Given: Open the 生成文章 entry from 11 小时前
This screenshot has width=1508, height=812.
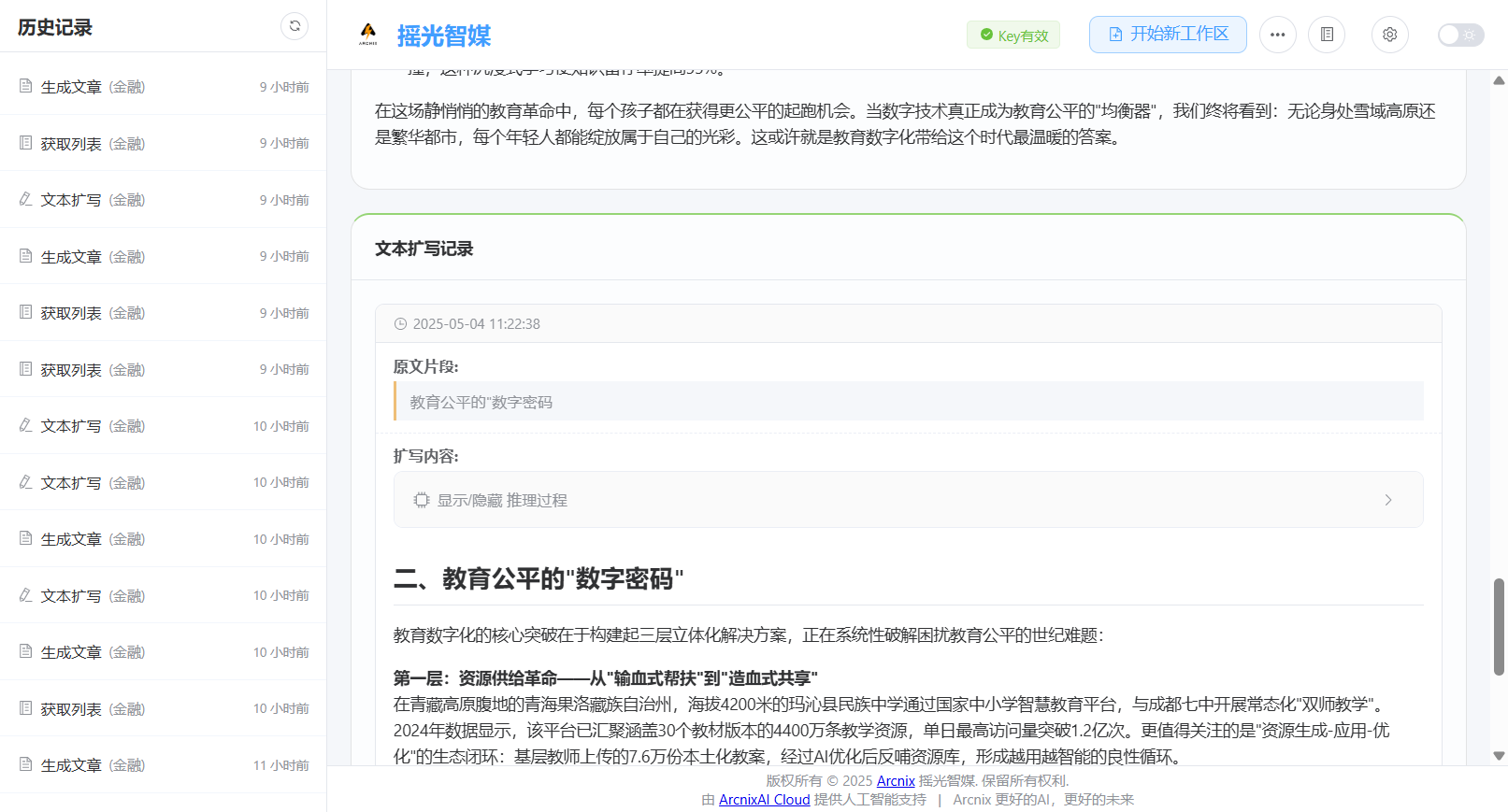Looking at the screenshot, I should tap(93, 765).
